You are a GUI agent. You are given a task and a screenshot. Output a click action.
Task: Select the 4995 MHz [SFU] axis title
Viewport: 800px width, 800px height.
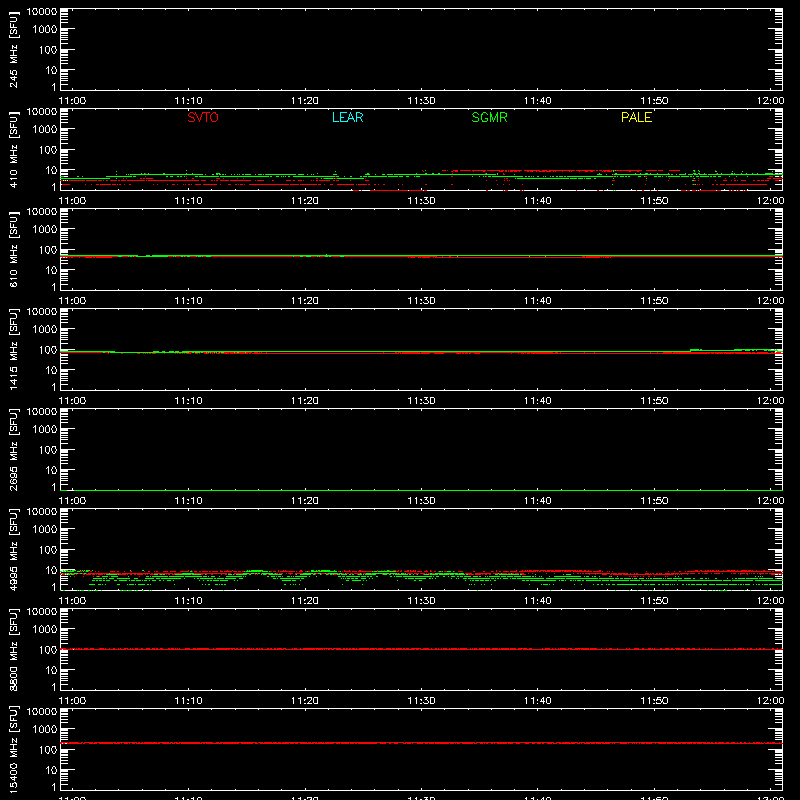13,549
